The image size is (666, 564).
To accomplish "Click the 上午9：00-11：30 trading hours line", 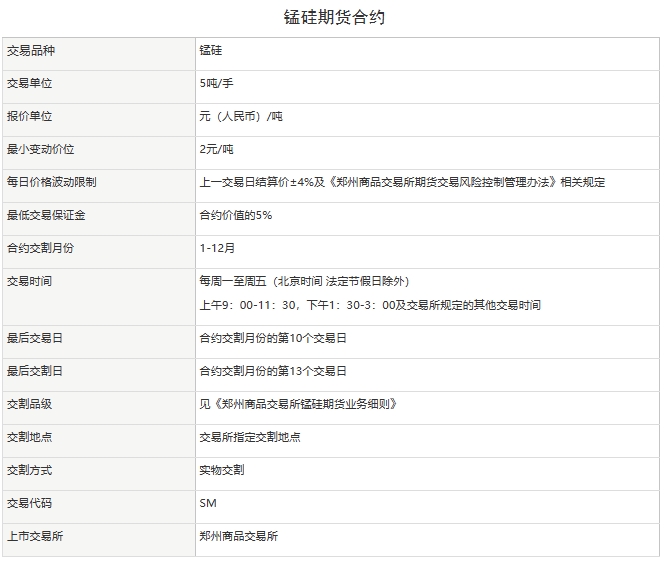I will [370, 305].
